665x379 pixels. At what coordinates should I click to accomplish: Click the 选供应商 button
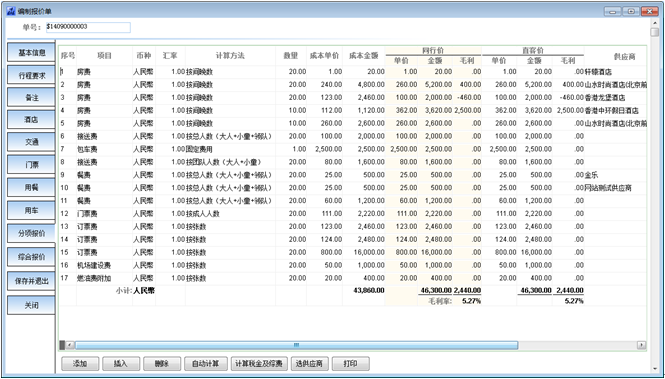tap(310, 364)
